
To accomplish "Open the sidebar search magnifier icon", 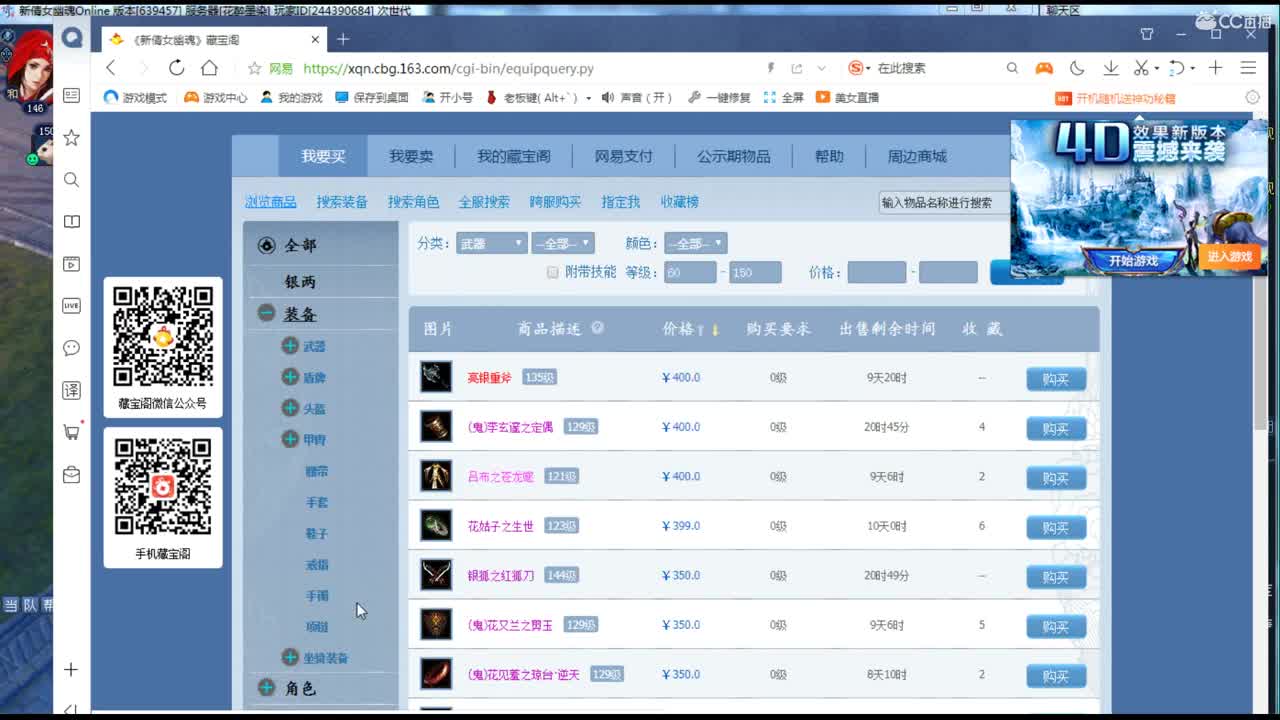I will [71, 180].
